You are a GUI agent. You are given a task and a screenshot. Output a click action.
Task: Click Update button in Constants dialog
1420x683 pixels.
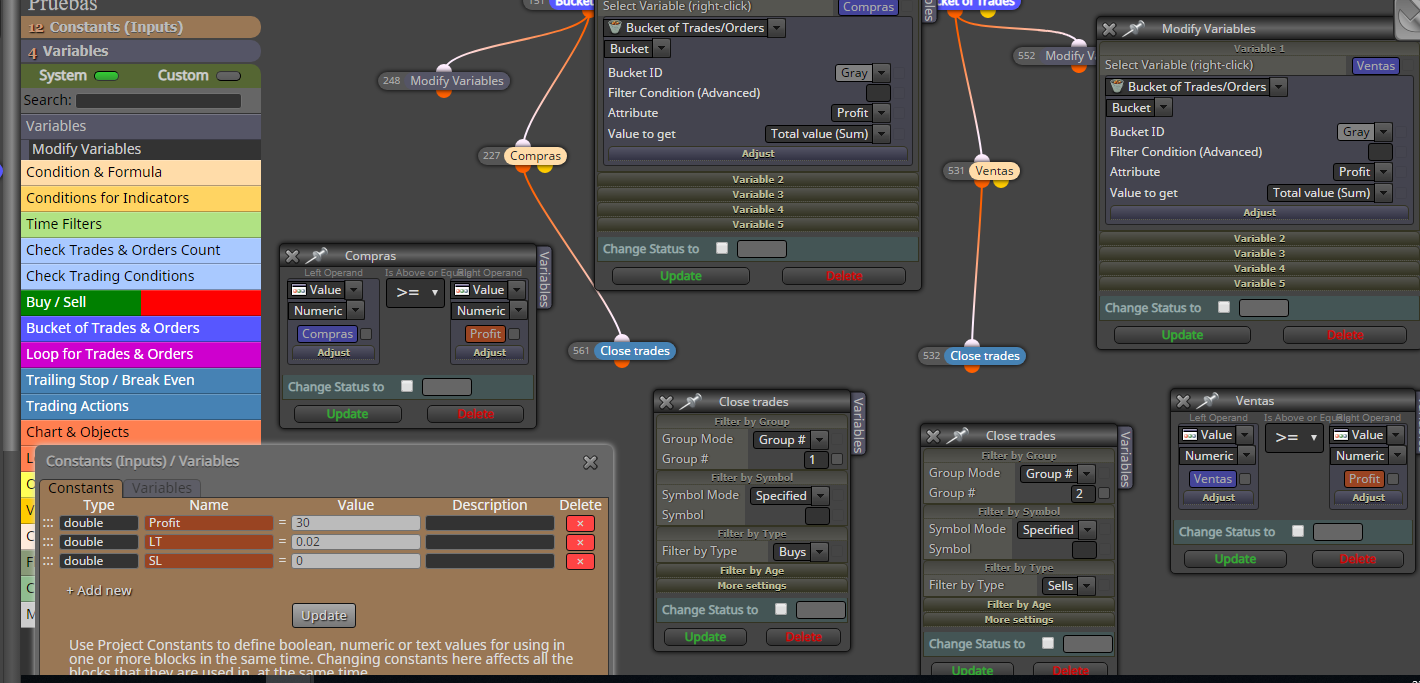tap(324, 615)
